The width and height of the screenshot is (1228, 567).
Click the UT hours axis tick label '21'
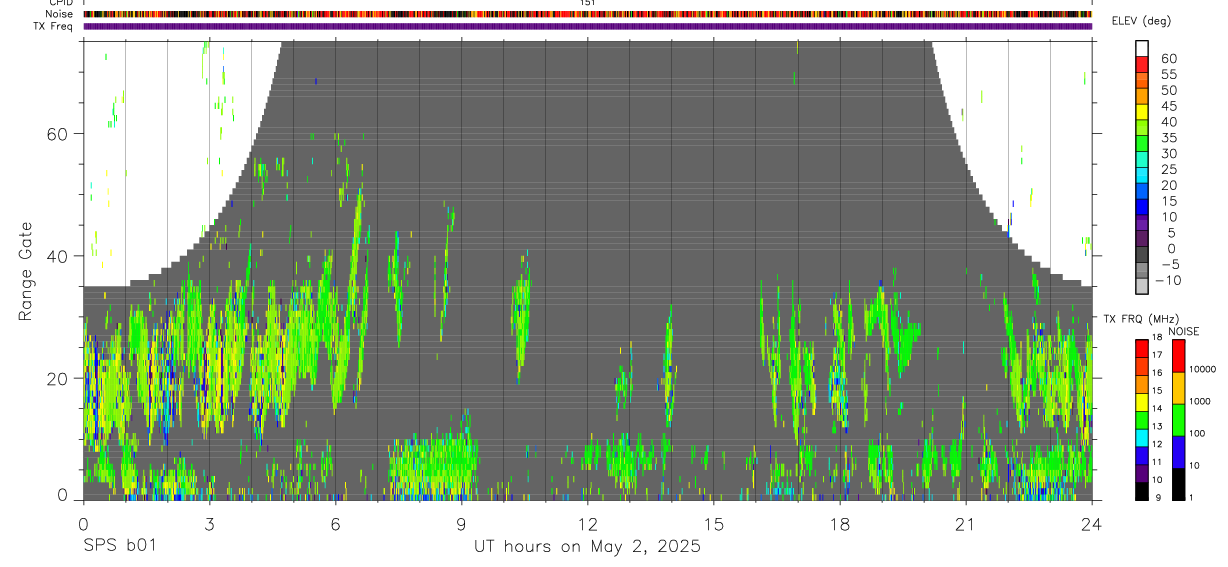point(965,523)
